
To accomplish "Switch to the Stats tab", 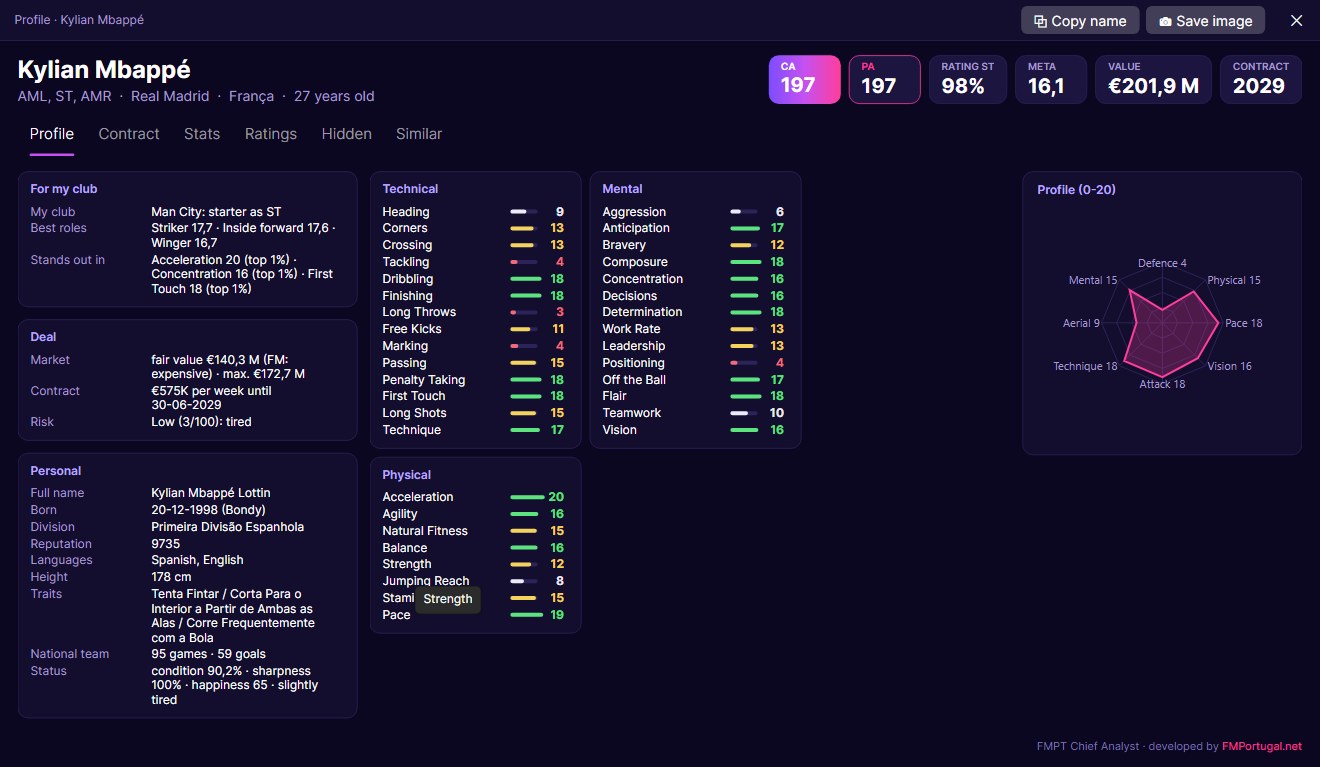I will click(x=202, y=134).
